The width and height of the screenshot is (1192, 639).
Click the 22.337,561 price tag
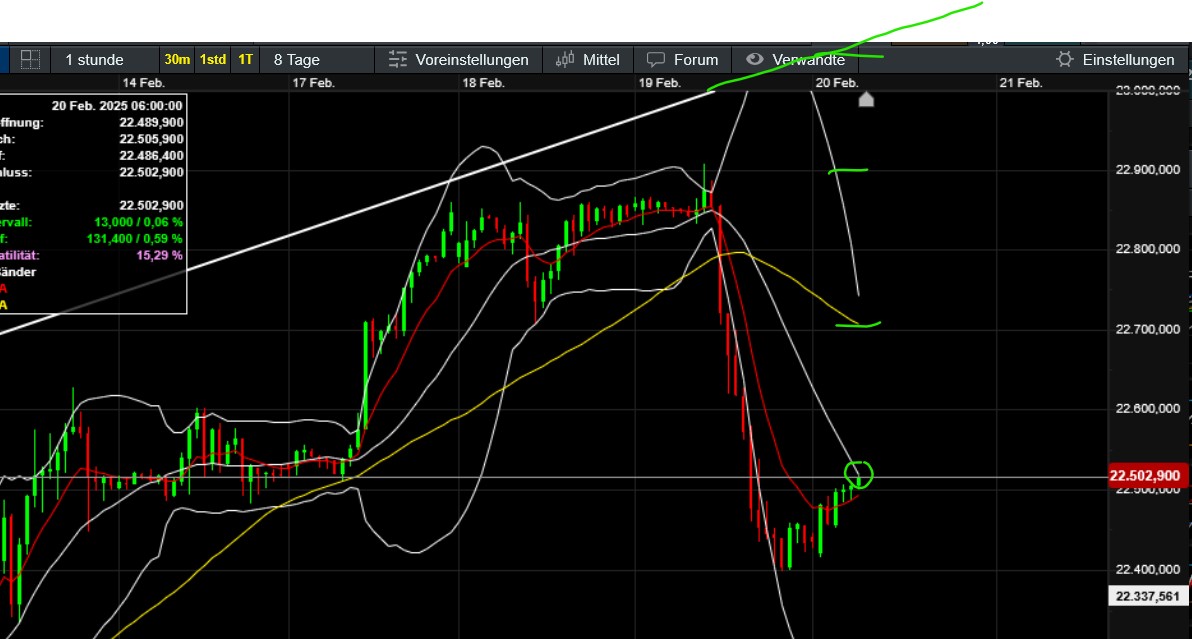[x=1147, y=596]
